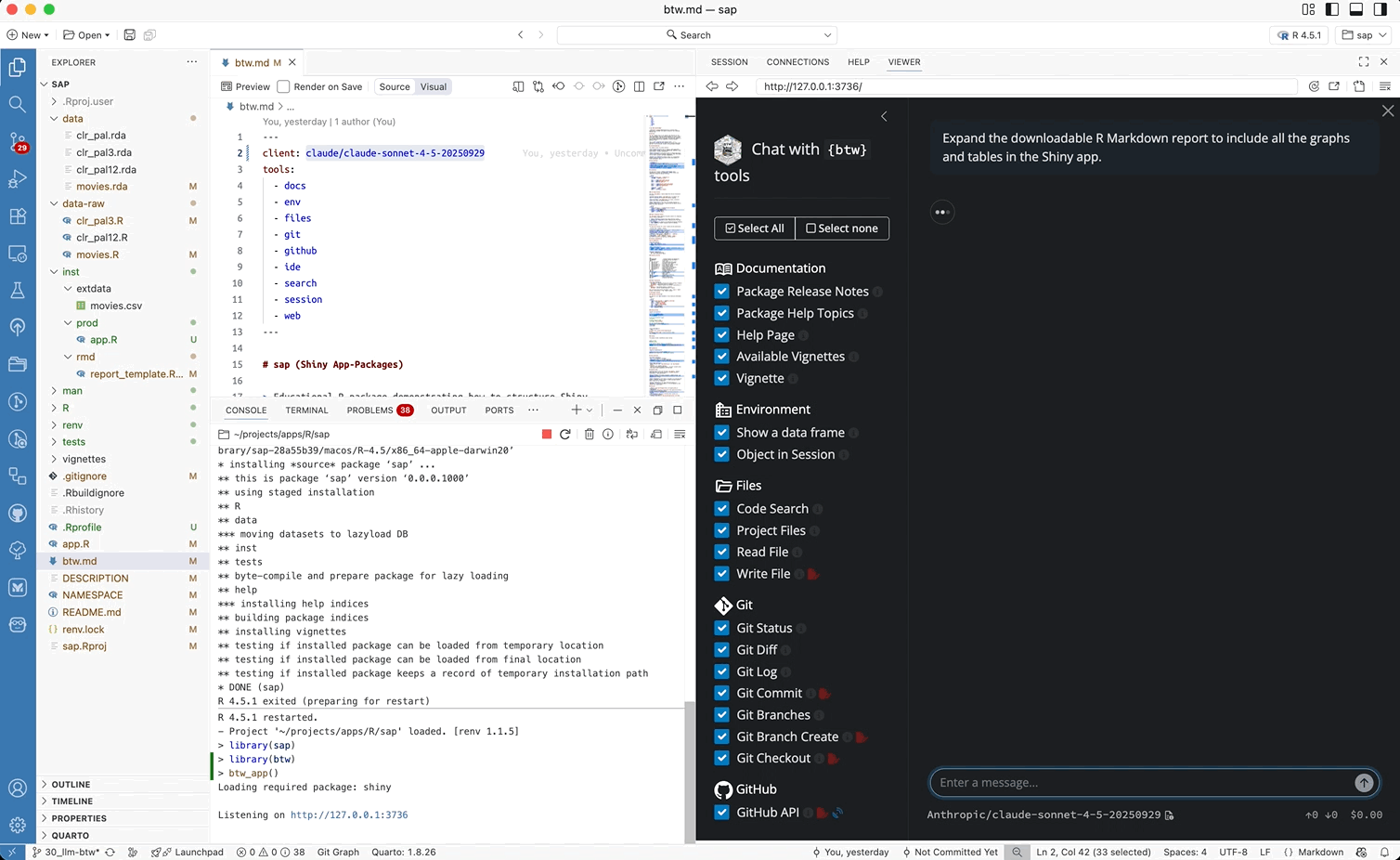Click the Viewer URL address field

point(1026,86)
